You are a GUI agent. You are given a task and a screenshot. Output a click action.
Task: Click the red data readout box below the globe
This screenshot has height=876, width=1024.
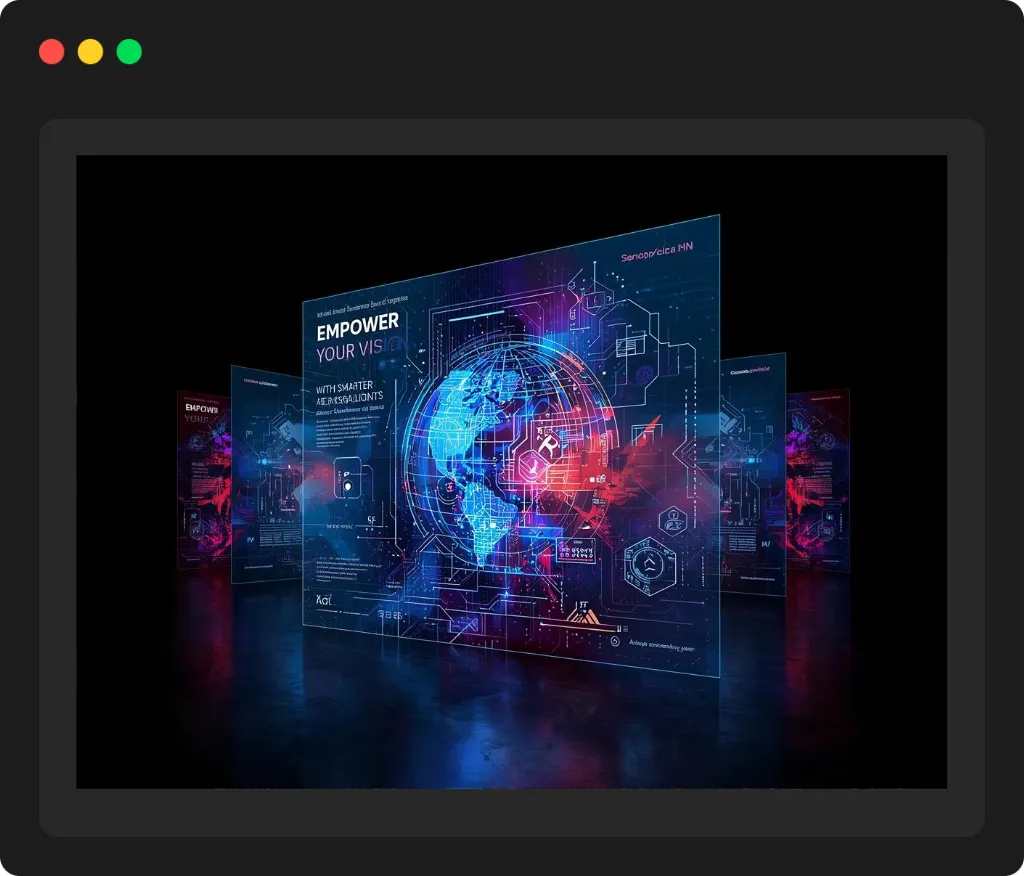[575, 551]
